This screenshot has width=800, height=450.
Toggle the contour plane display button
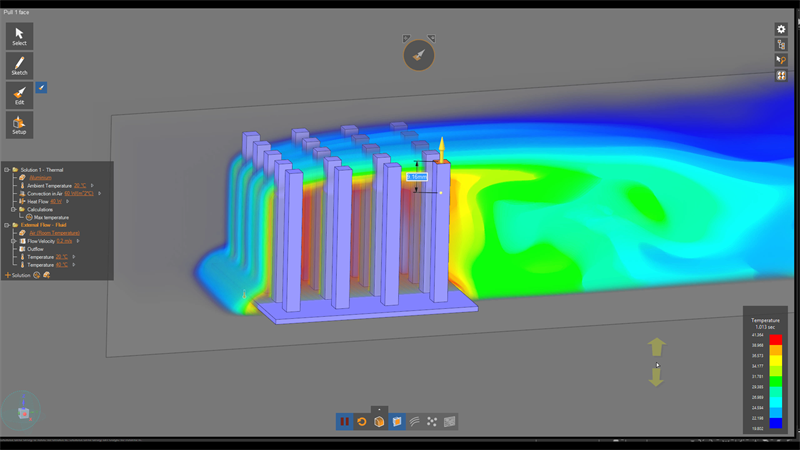[397, 422]
